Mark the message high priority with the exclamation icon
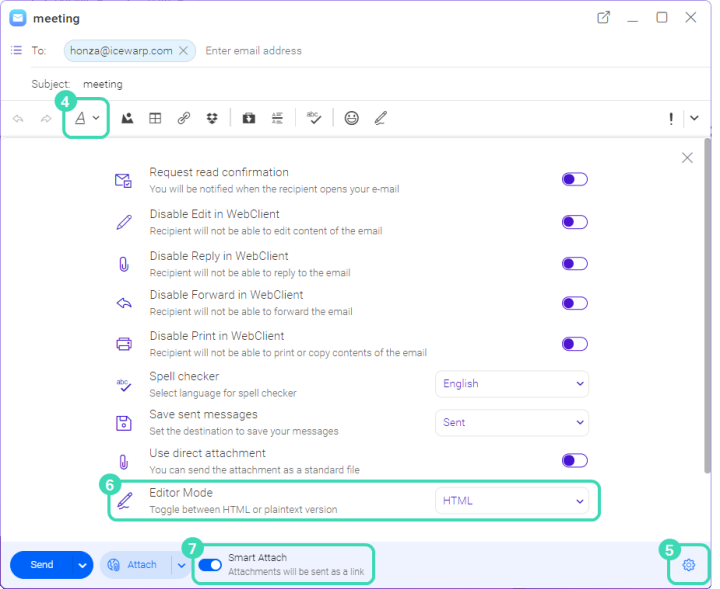 click(671, 118)
